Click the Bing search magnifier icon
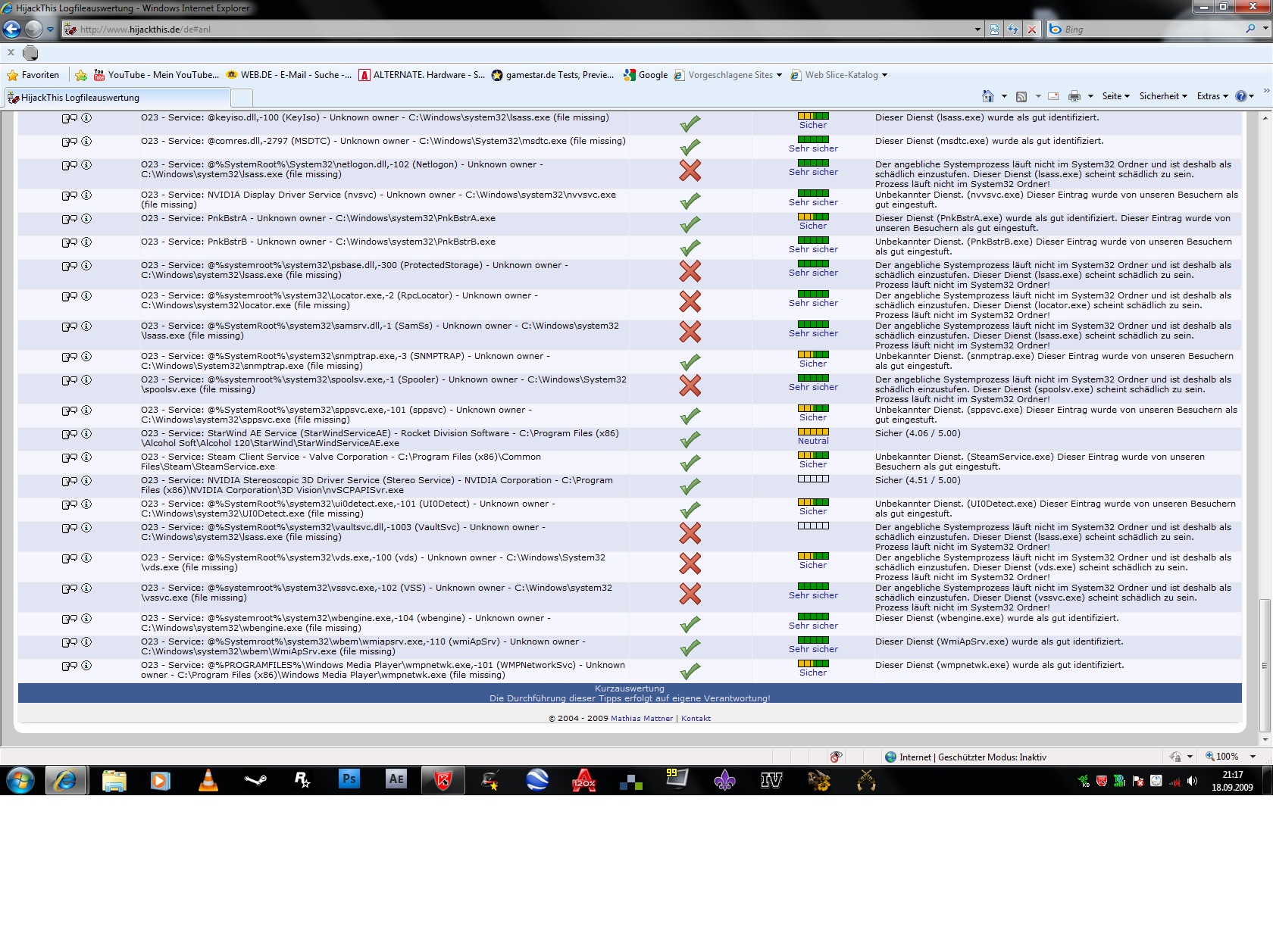This screenshot has height=952, width=1273. [x=1250, y=29]
